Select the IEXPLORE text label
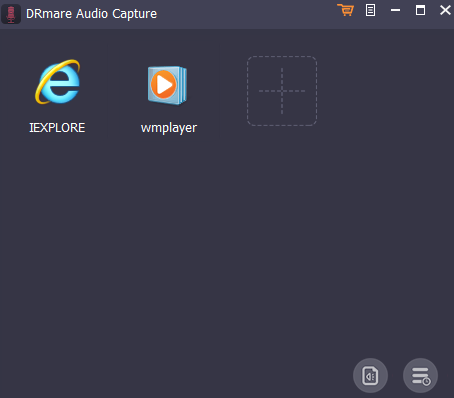 click(x=57, y=128)
